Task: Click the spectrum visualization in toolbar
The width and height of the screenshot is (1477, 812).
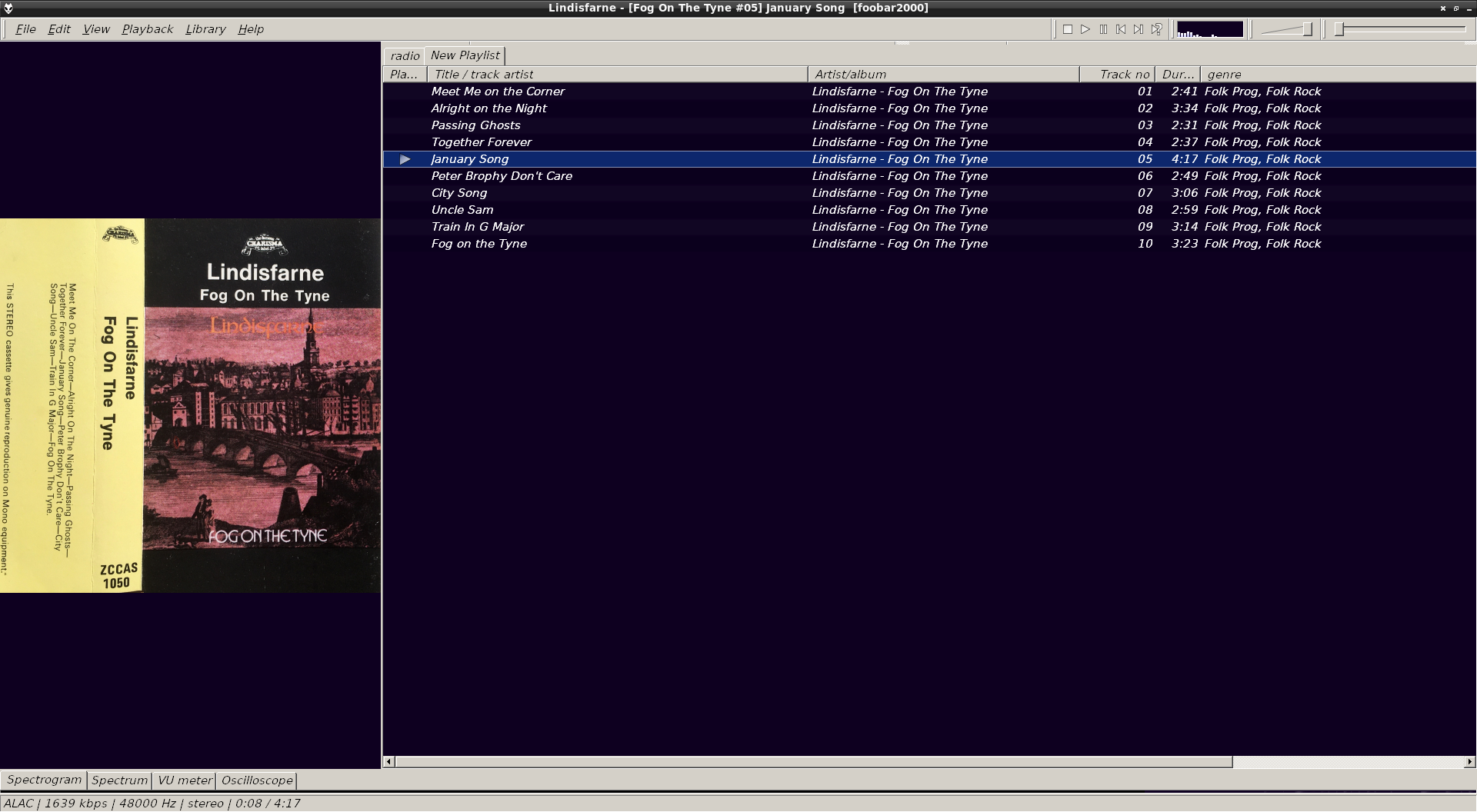Action: point(1210,29)
